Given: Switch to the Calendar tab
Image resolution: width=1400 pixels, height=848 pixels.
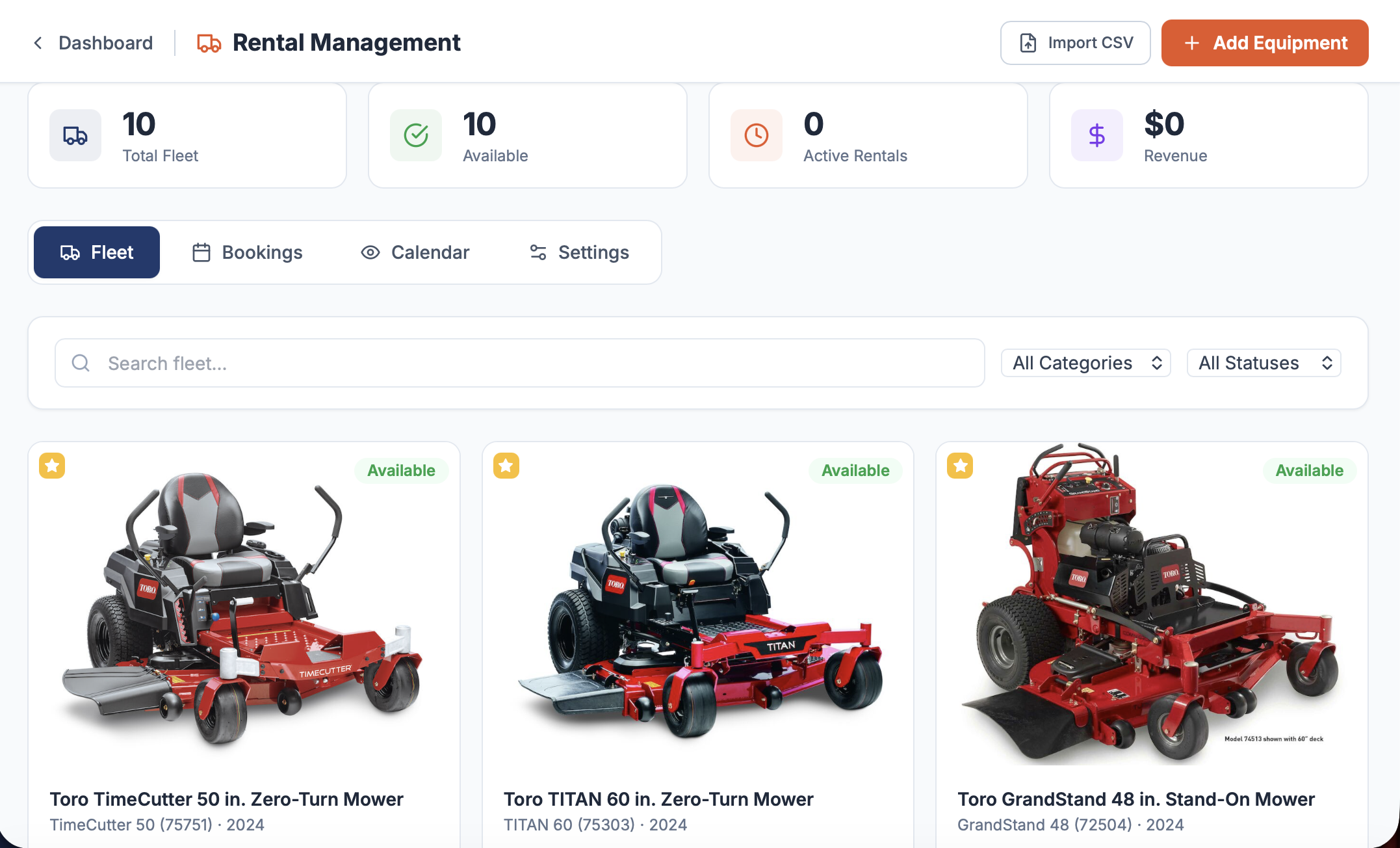Looking at the screenshot, I should pyautogui.click(x=415, y=252).
